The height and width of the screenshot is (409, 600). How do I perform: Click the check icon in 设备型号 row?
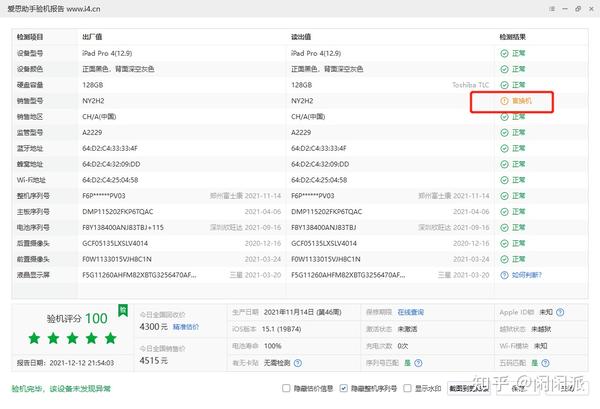504,54
